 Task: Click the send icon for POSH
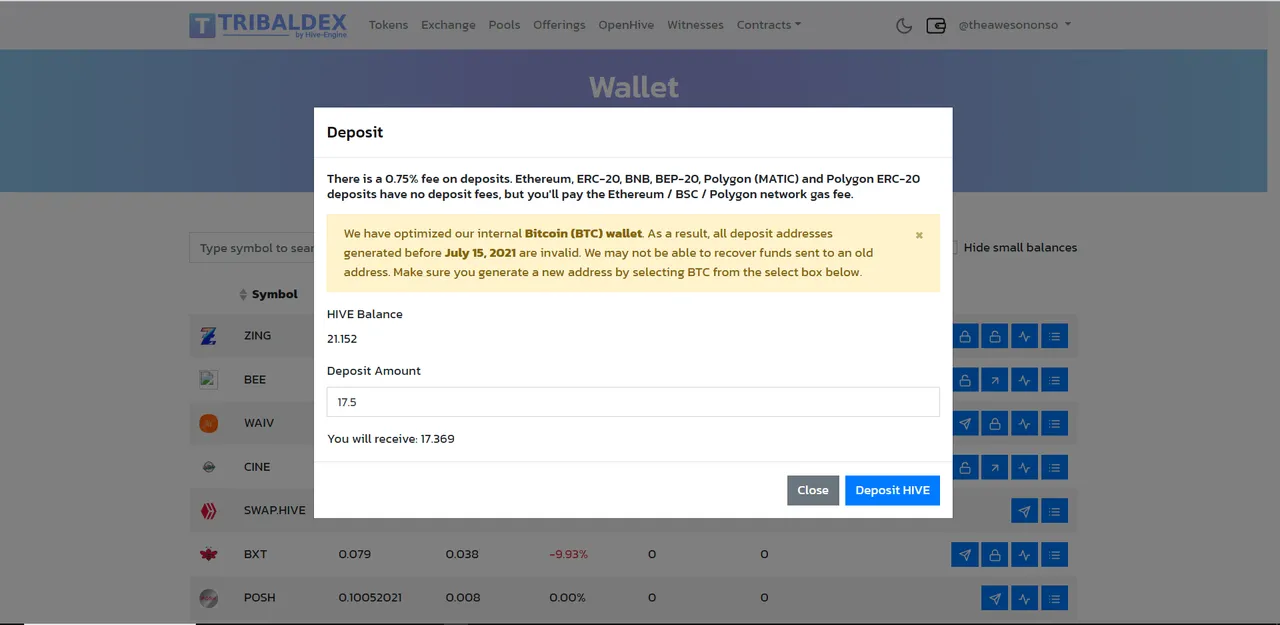coord(994,598)
